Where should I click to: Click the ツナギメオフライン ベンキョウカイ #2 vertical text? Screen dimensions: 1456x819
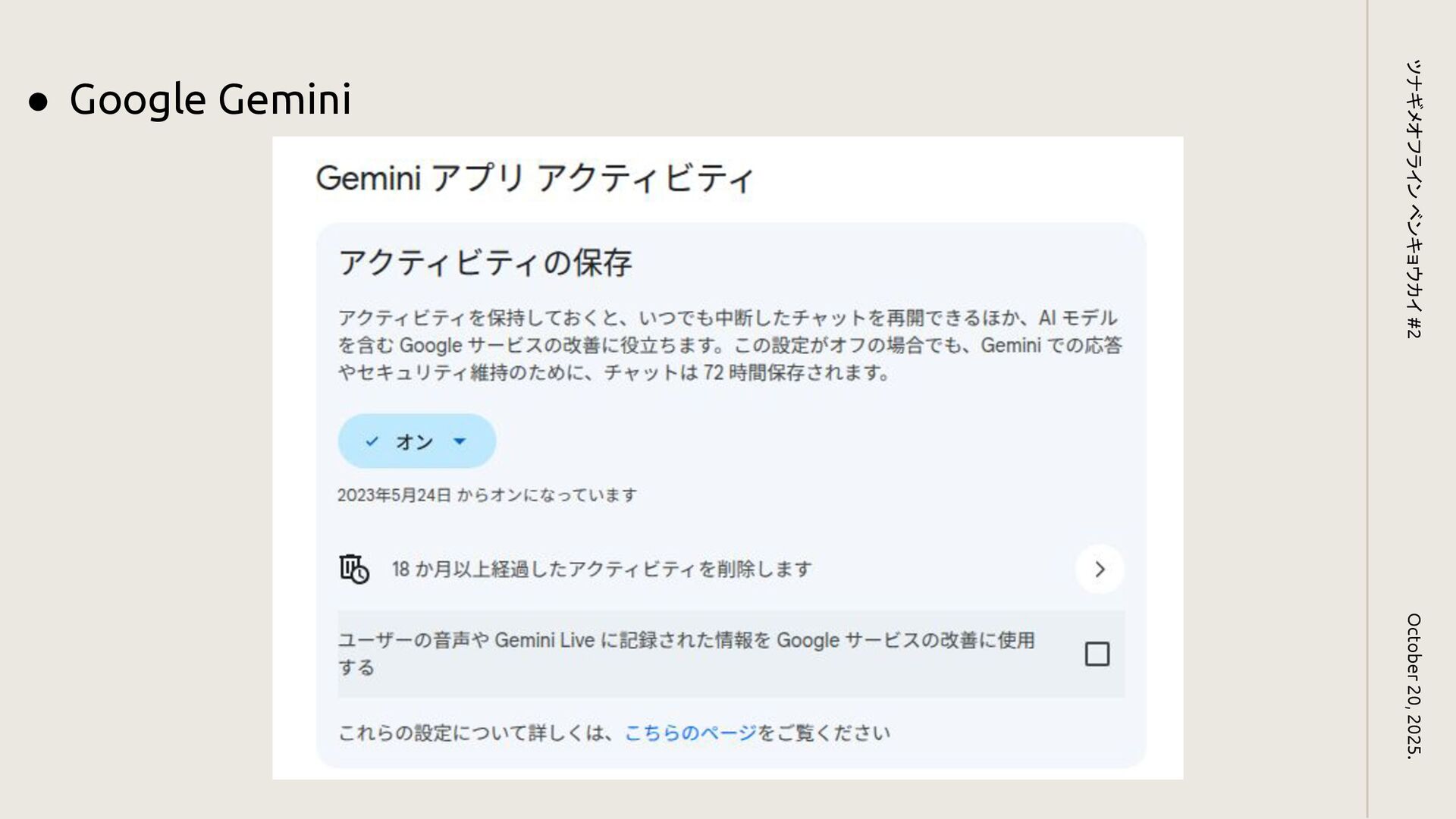(1414, 199)
